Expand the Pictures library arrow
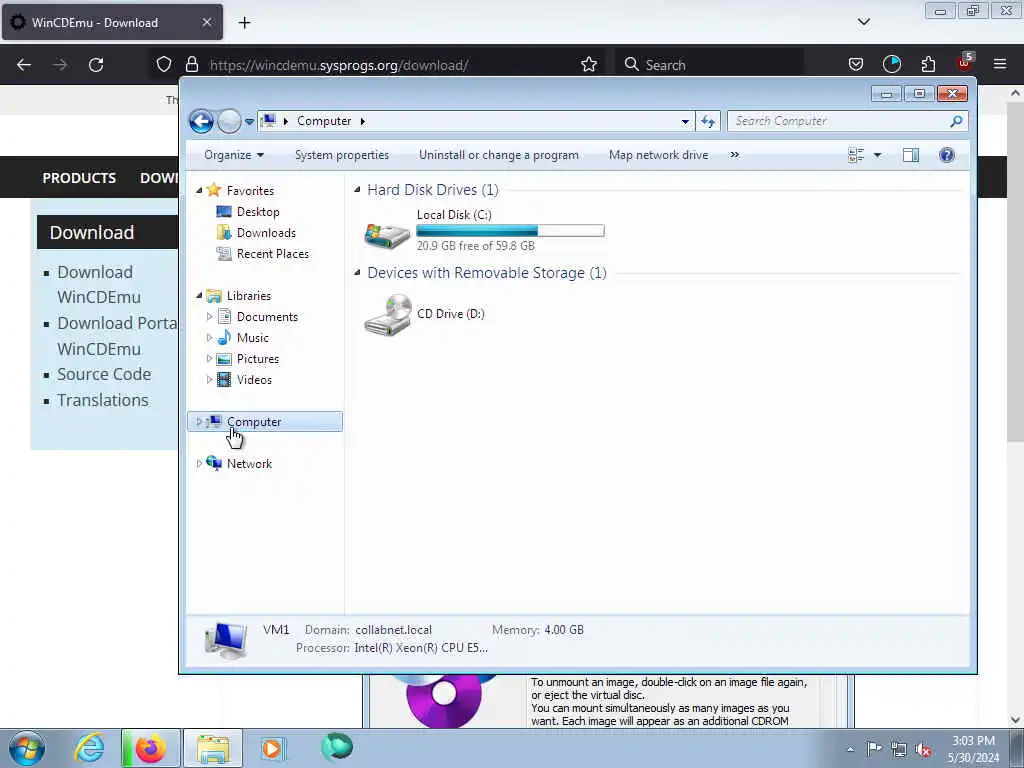 (x=210, y=359)
